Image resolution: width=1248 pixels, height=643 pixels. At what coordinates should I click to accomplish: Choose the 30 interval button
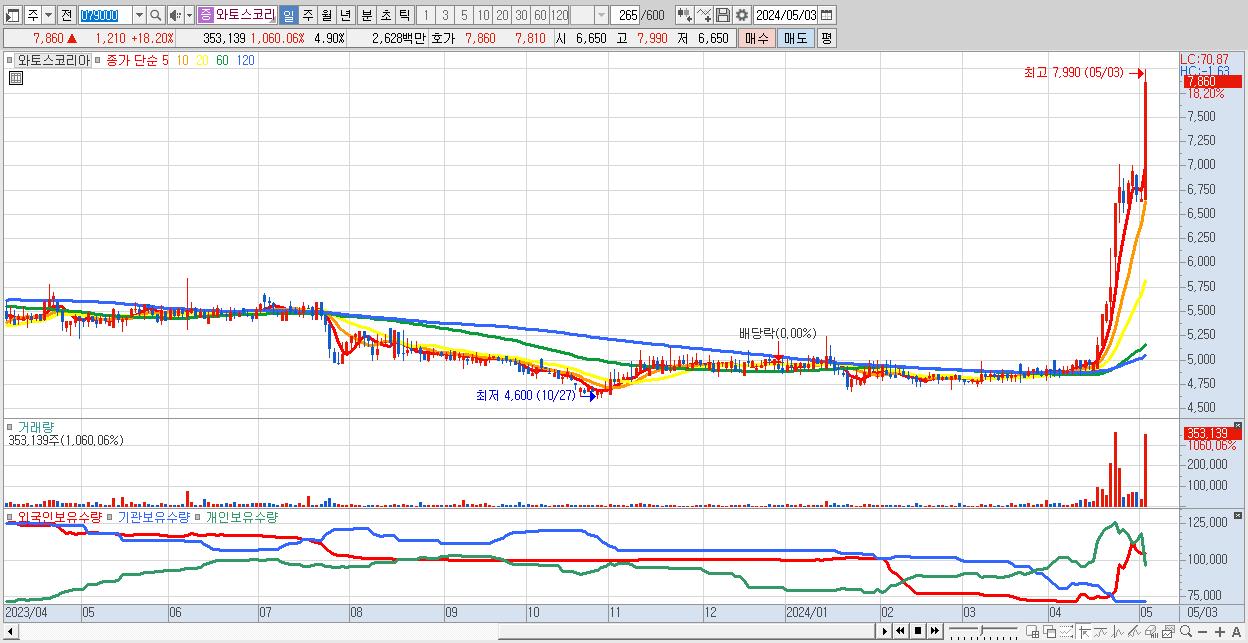pos(521,15)
